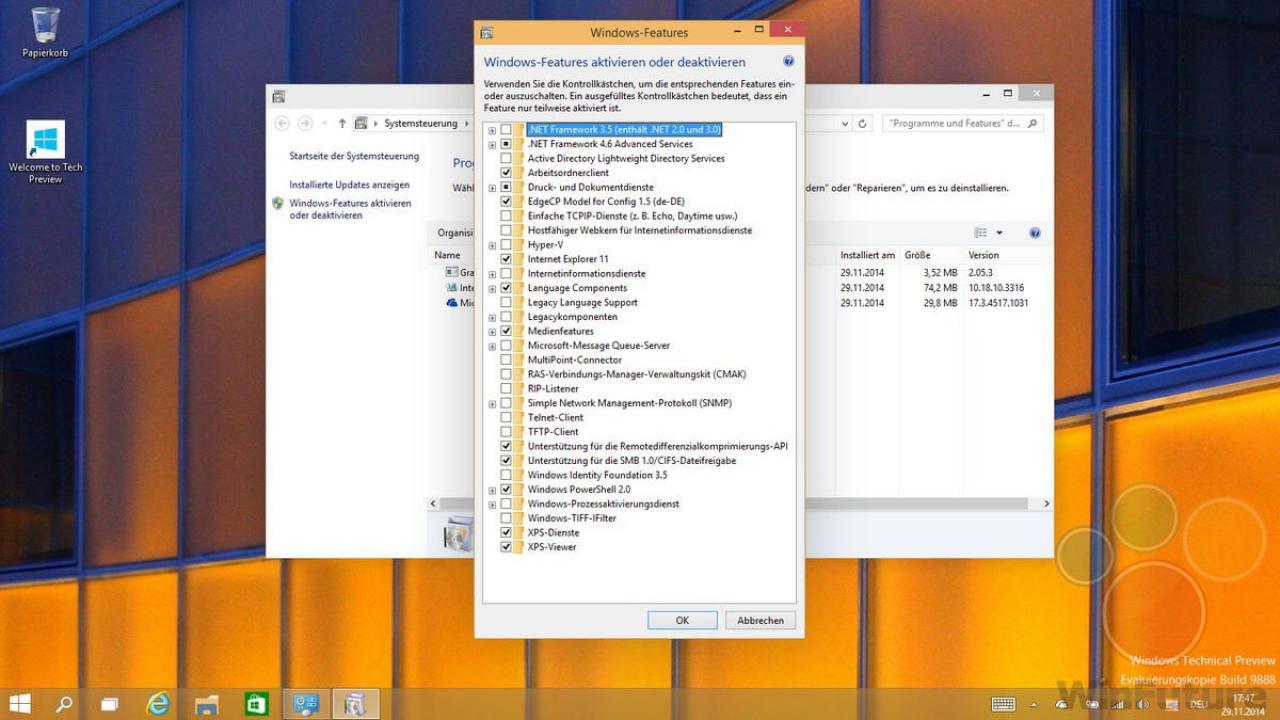Click left scroll arrow in Programme list

pyautogui.click(x=432, y=504)
